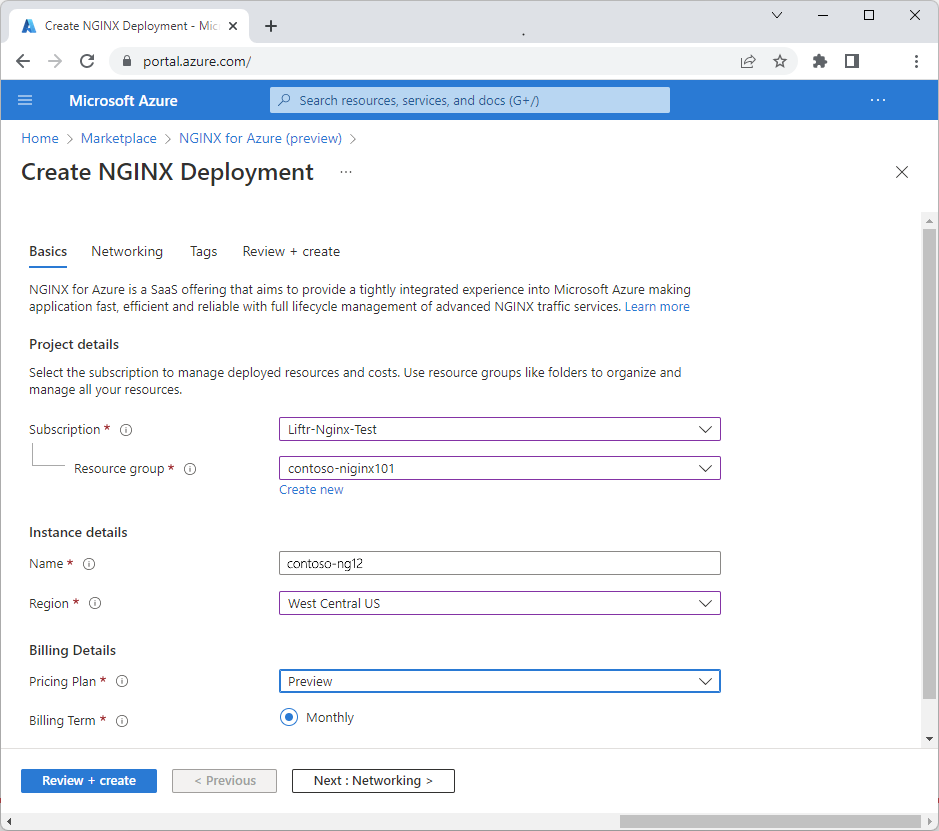
Task: Open the Region dropdown list
Action: [x=499, y=603]
